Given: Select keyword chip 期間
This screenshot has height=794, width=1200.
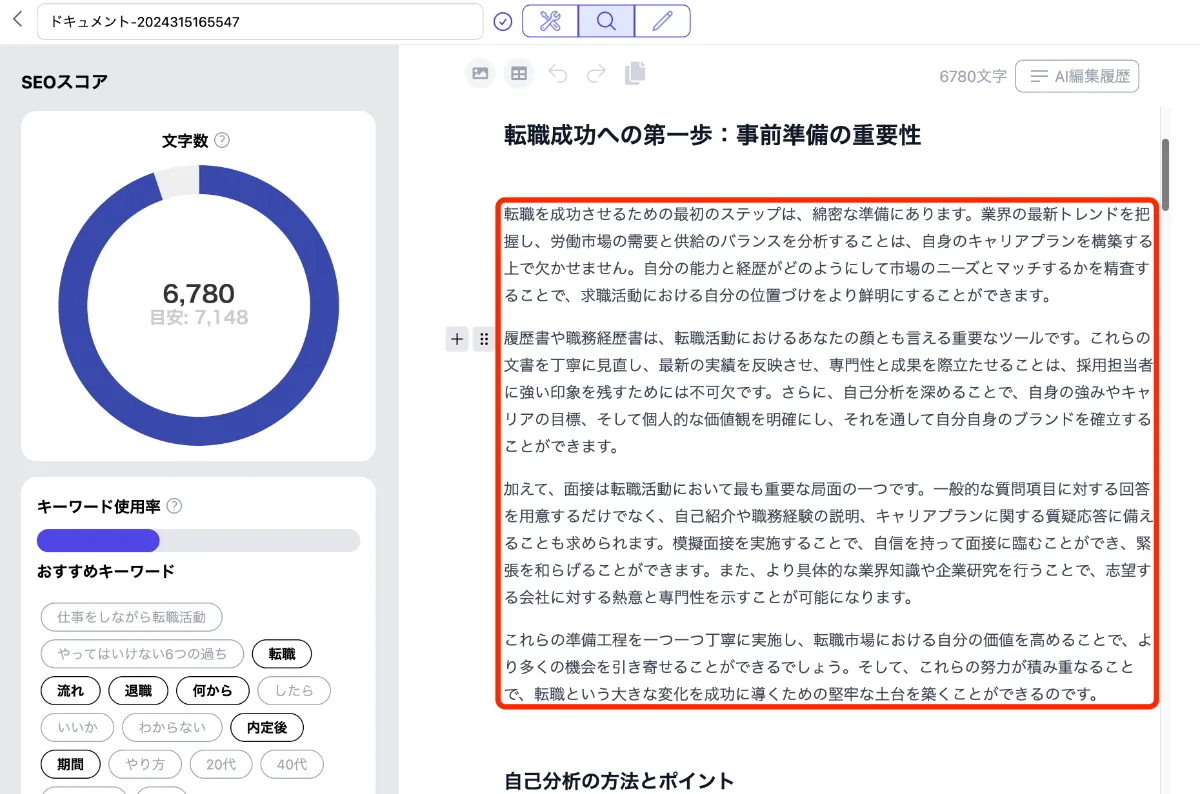Looking at the screenshot, I should click(70, 765).
